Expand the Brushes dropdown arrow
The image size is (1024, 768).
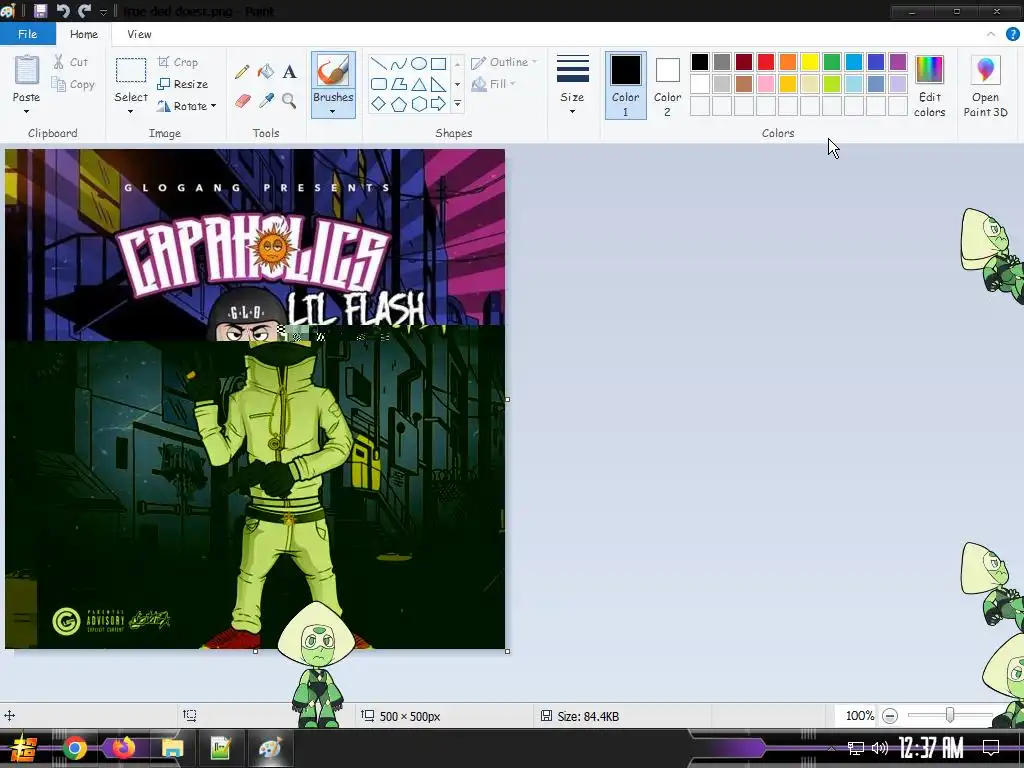[332, 112]
